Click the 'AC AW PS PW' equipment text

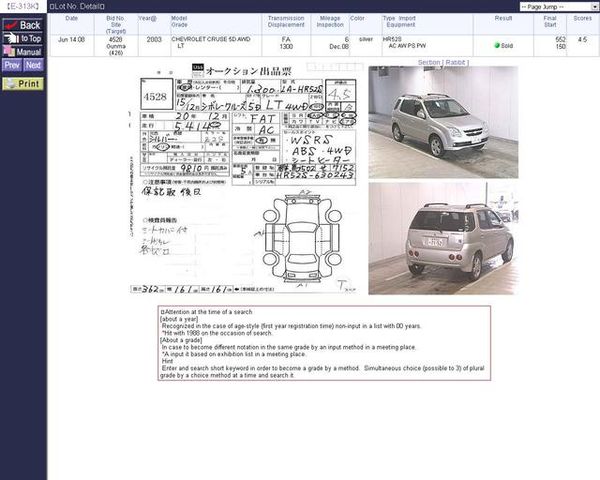point(407,46)
